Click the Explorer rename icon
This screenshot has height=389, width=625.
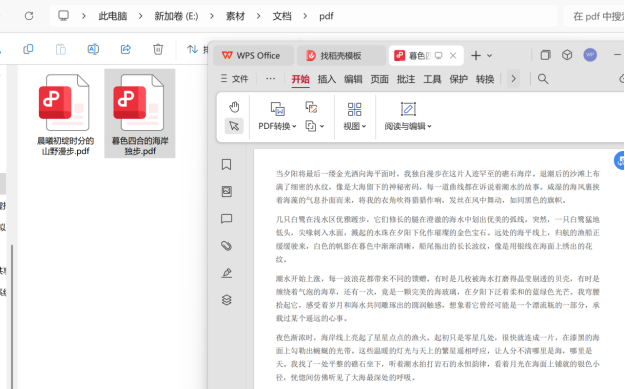pyautogui.click(x=93, y=49)
